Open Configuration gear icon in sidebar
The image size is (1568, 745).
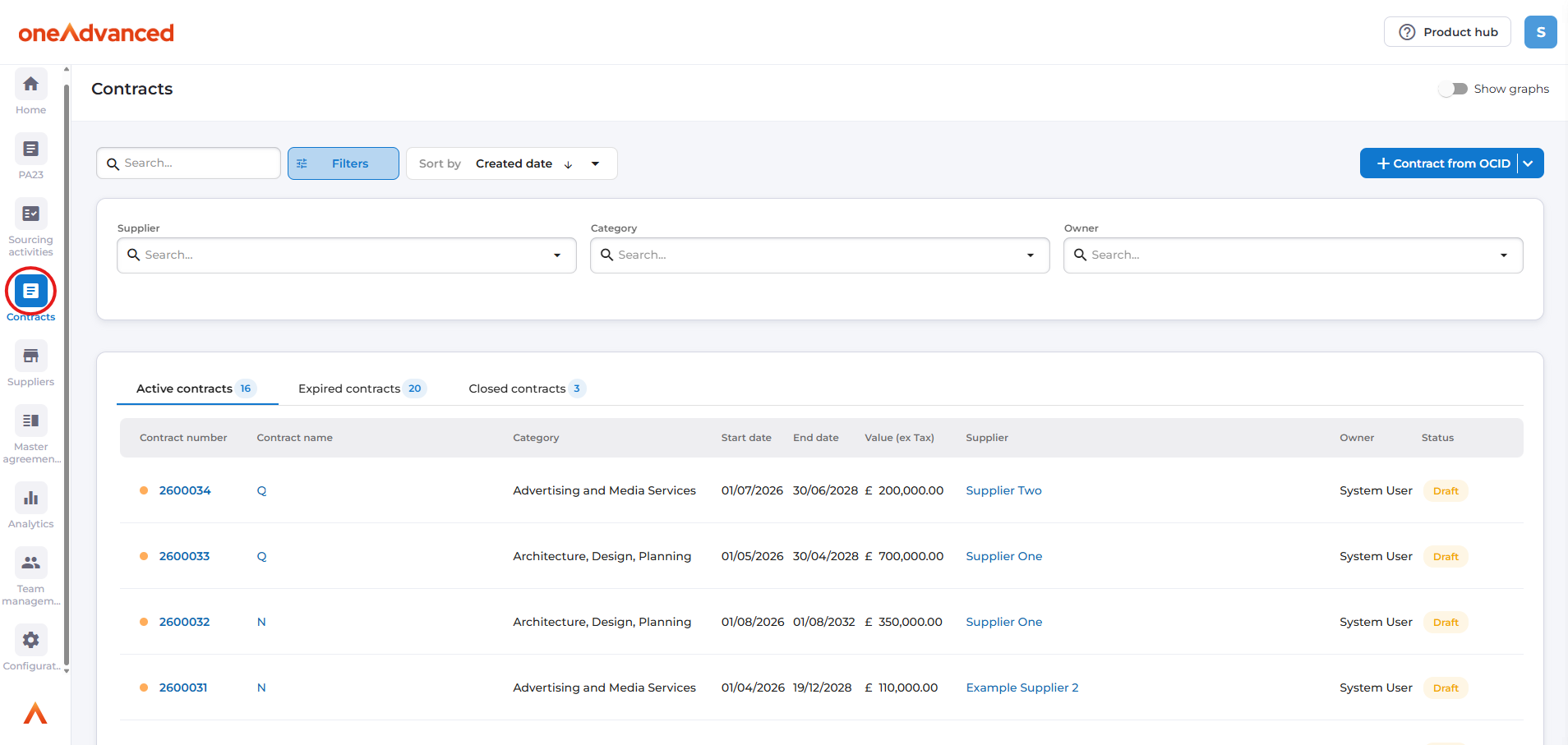pyautogui.click(x=30, y=641)
